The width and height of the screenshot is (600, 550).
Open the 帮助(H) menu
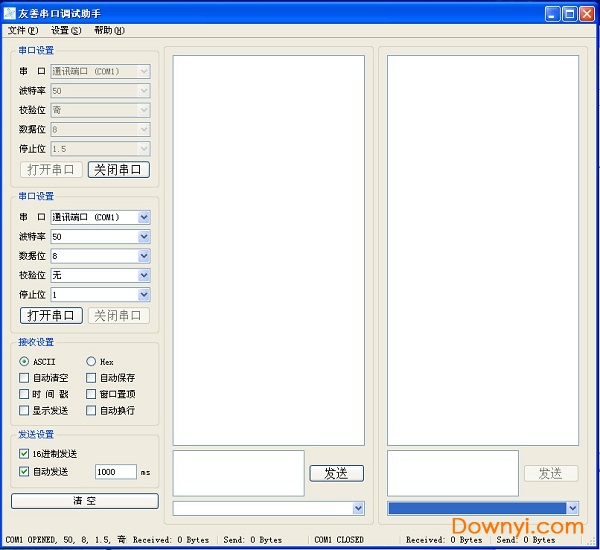(x=109, y=30)
